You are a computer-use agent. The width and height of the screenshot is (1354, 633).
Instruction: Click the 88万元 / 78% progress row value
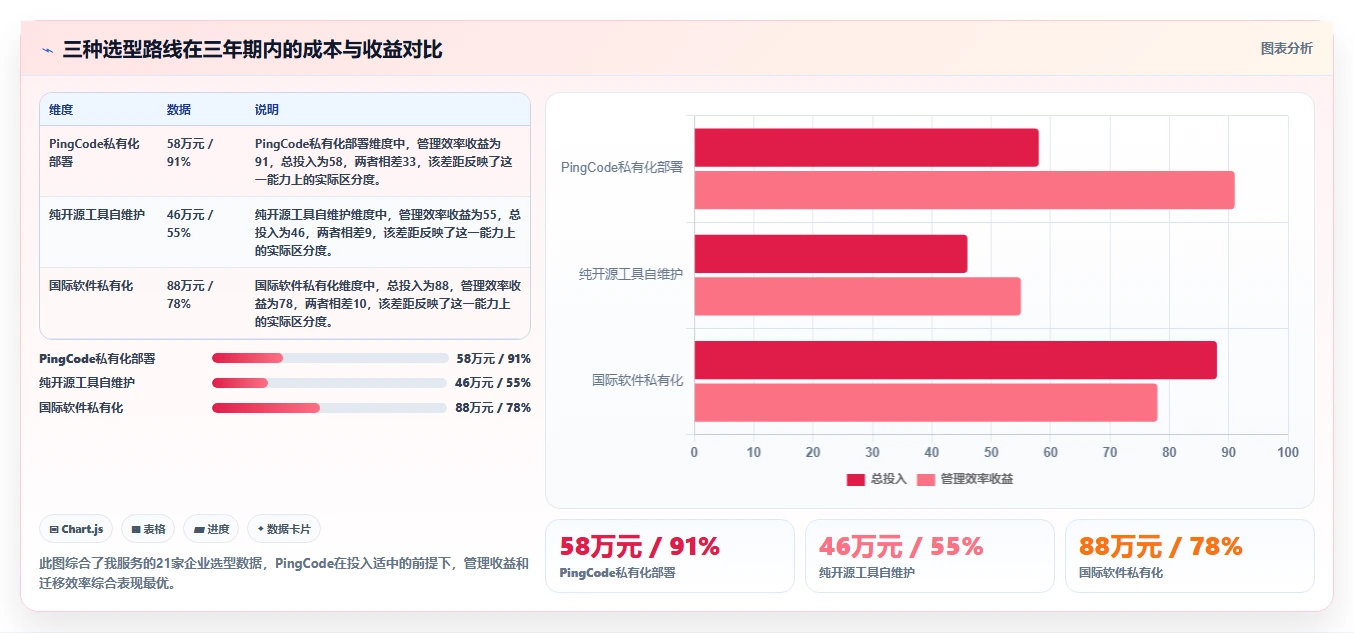493,408
